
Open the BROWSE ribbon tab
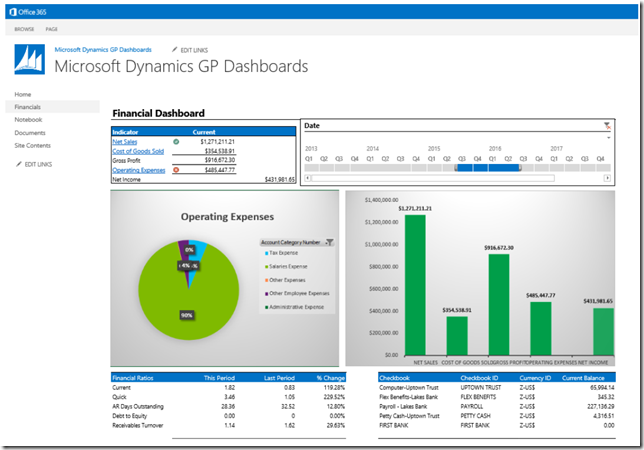click(24, 29)
